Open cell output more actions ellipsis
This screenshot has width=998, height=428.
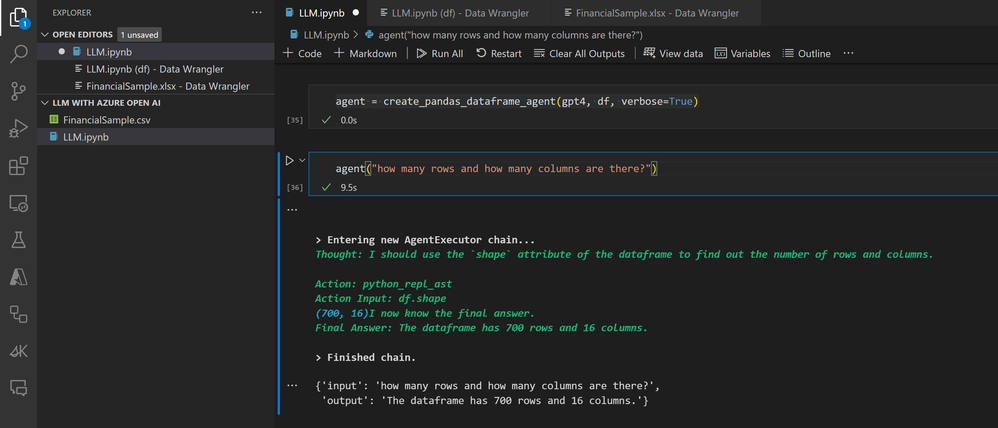pyautogui.click(x=292, y=210)
